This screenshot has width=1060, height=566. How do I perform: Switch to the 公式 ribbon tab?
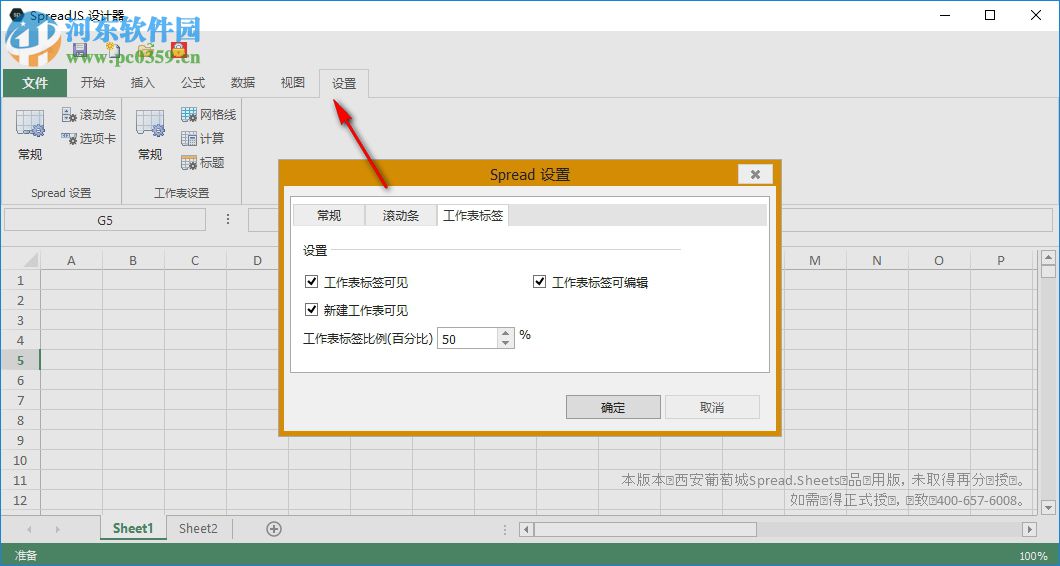pos(193,82)
